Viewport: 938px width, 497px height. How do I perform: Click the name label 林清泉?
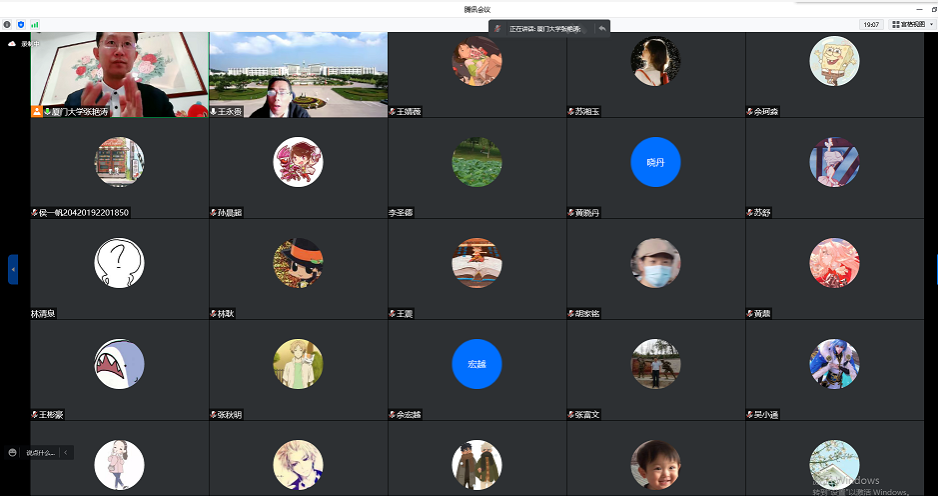pos(44,314)
